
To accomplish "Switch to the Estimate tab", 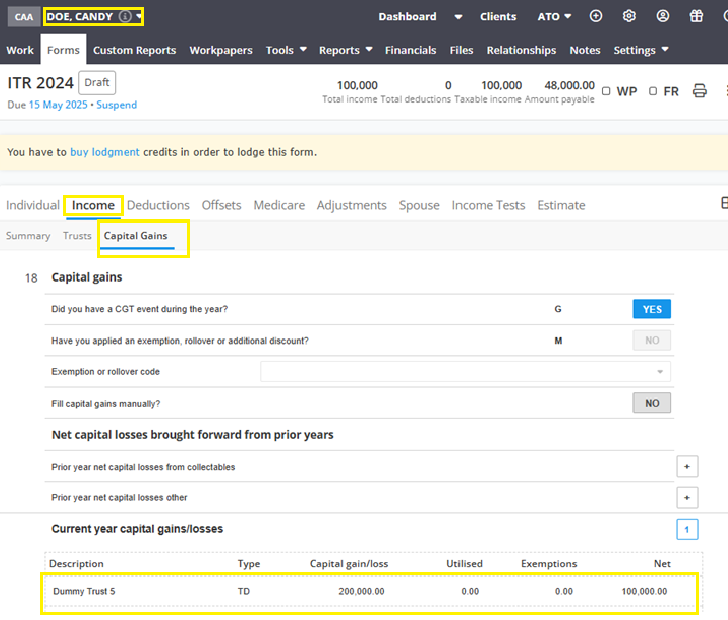I will tap(561, 205).
